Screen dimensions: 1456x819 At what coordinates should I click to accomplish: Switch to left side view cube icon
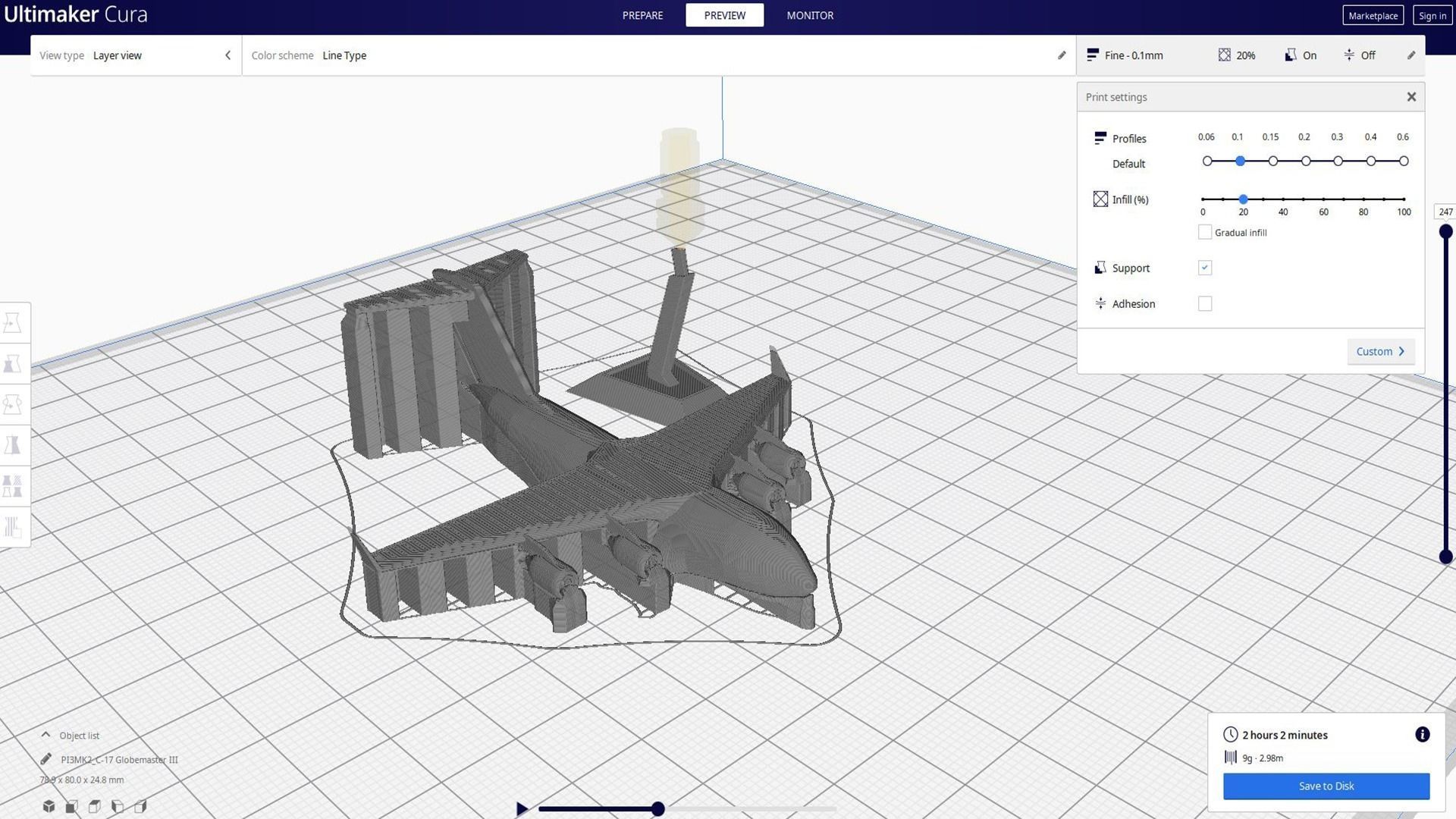[x=118, y=806]
